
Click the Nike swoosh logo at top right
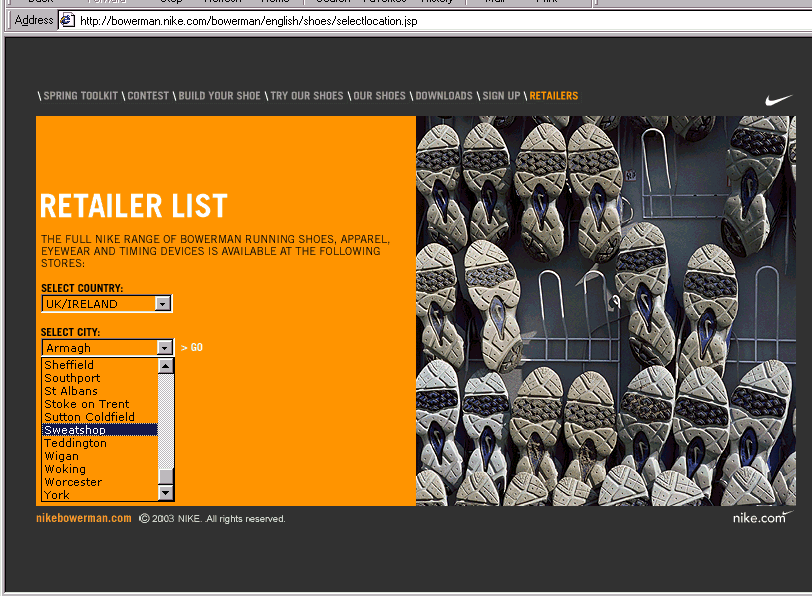tap(778, 99)
